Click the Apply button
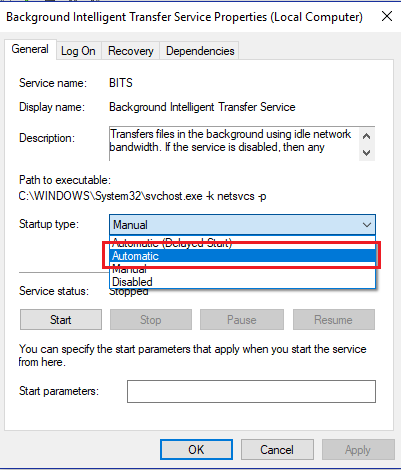This screenshot has height=470, width=401. tap(358, 449)
